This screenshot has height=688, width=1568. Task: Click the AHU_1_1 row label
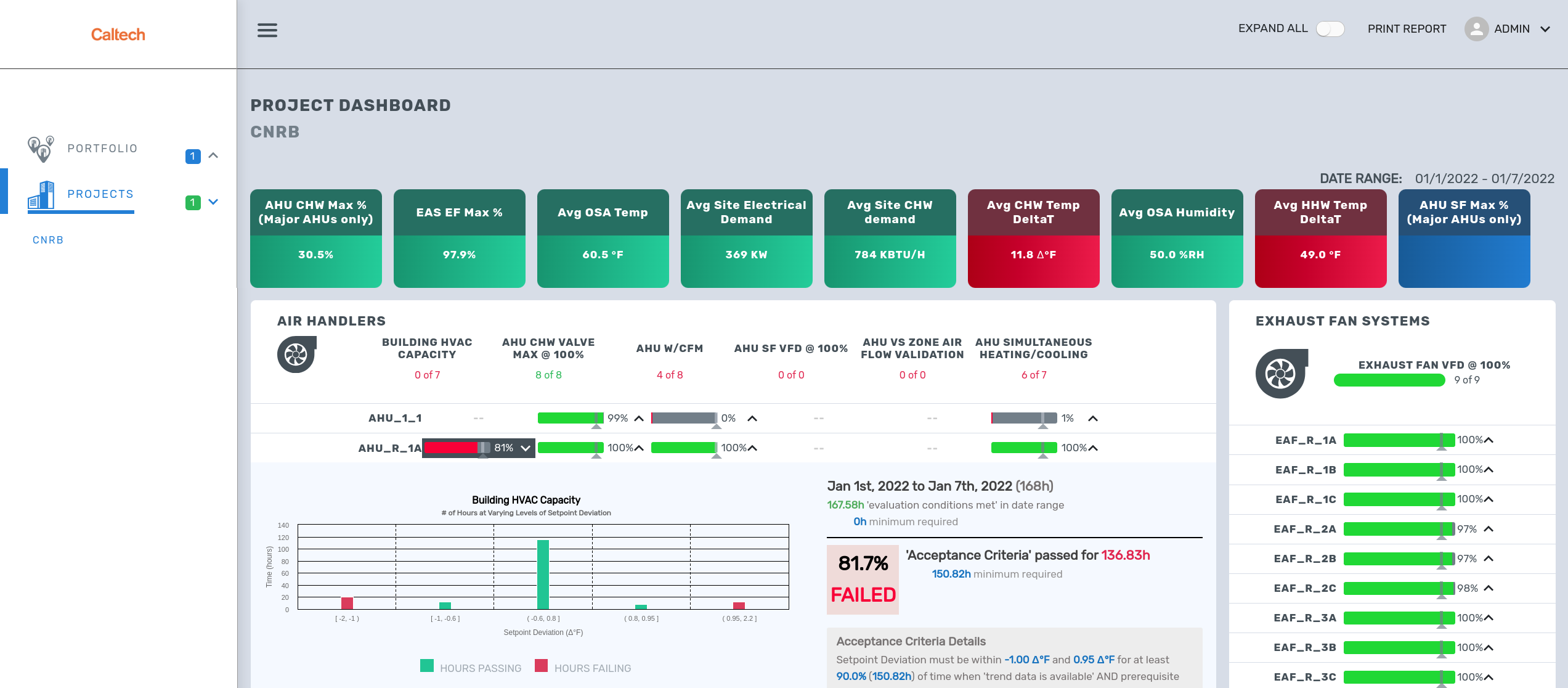click(395, 419)
